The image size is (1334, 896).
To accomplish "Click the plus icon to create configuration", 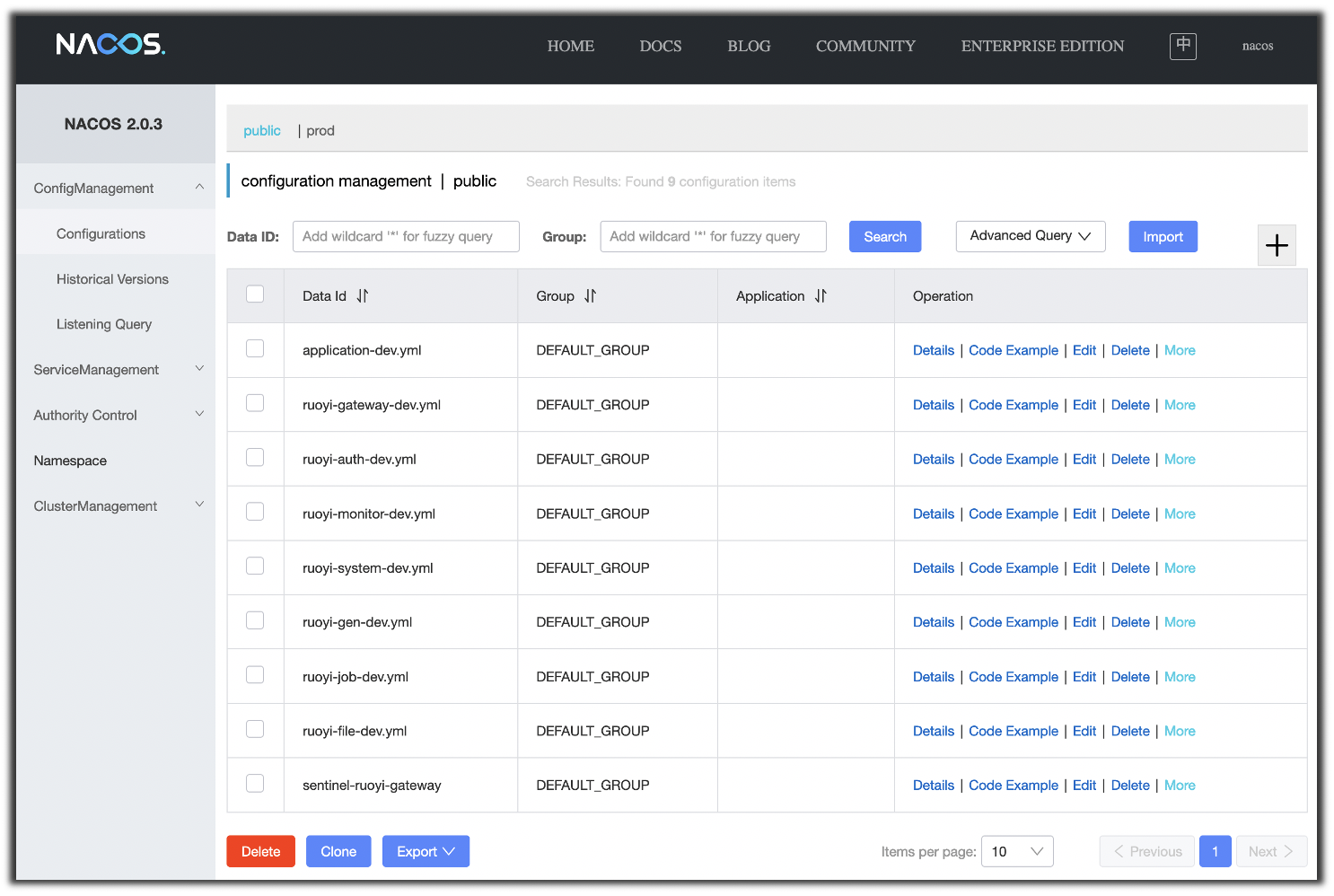I will [1277, 245].
